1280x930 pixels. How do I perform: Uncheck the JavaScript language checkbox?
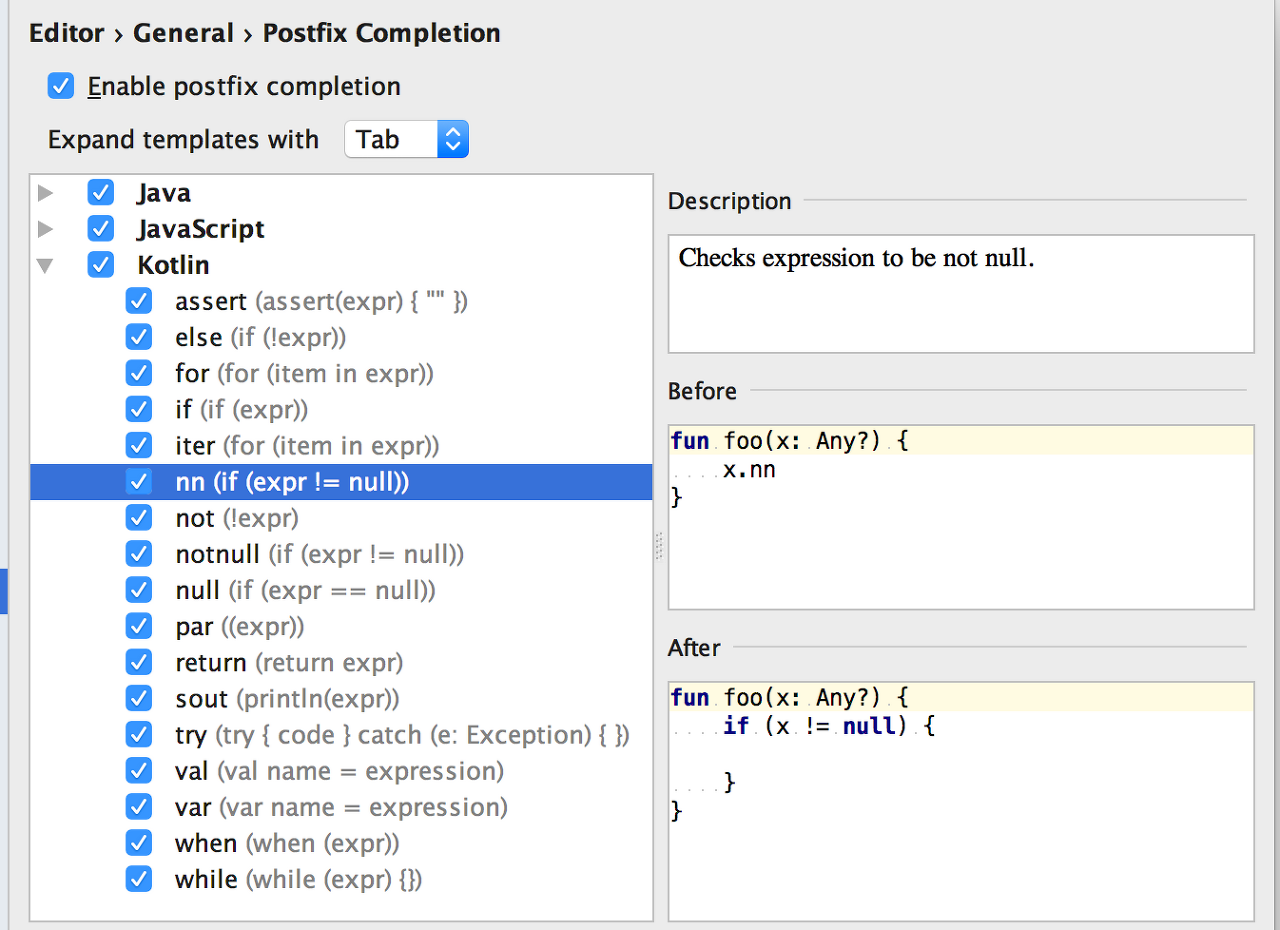click(x=101, y=229)
